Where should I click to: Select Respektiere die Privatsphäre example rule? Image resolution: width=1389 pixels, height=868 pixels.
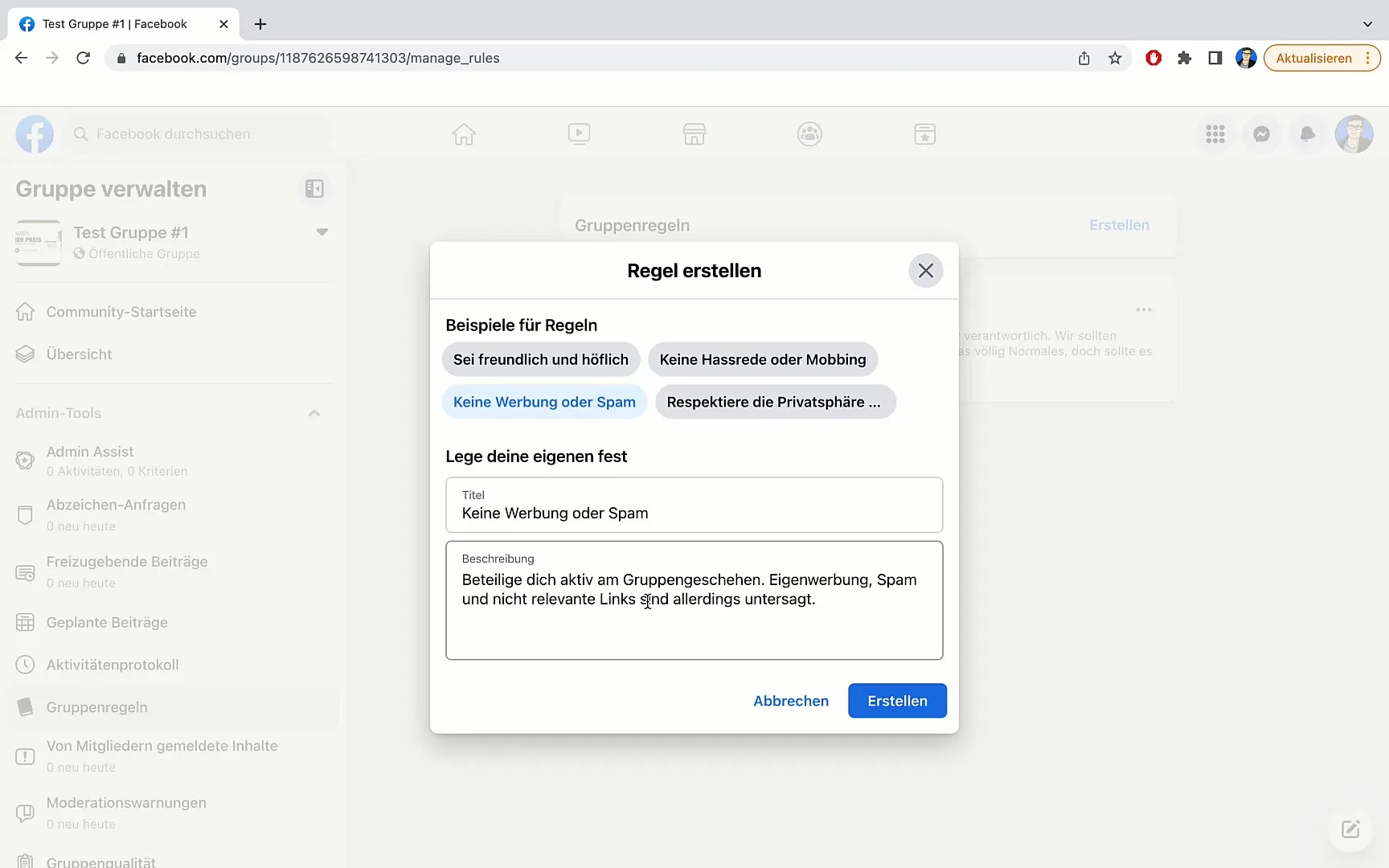(775, 402)
